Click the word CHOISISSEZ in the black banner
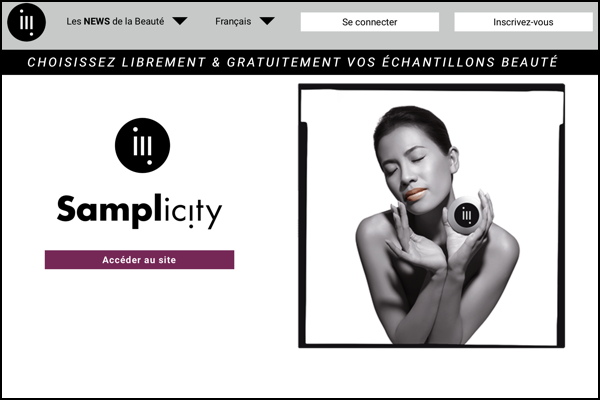Viewport: 600px width, 400px height. tap(72, 62)
